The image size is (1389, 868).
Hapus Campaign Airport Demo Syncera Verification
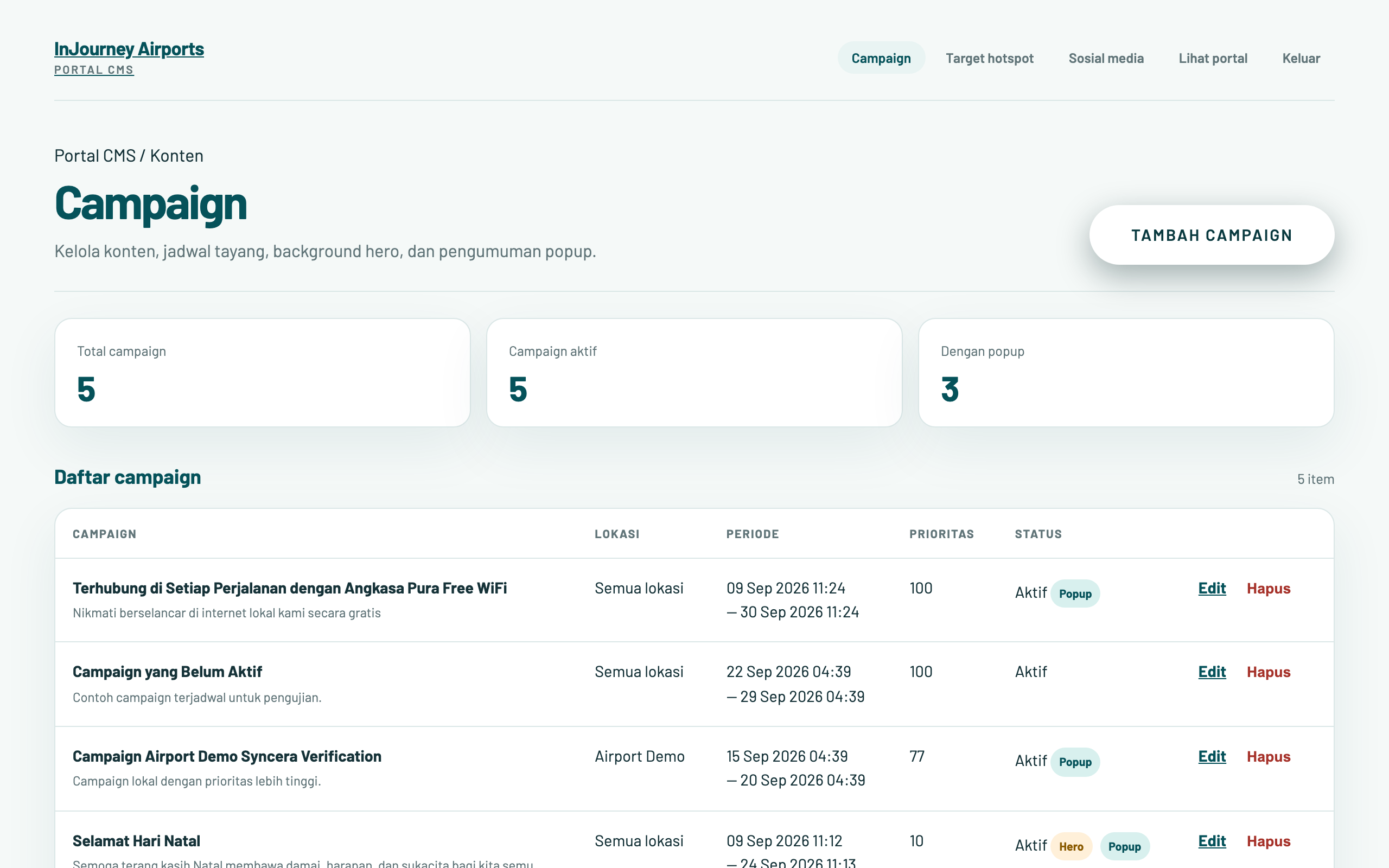(x=1269, y=757)
